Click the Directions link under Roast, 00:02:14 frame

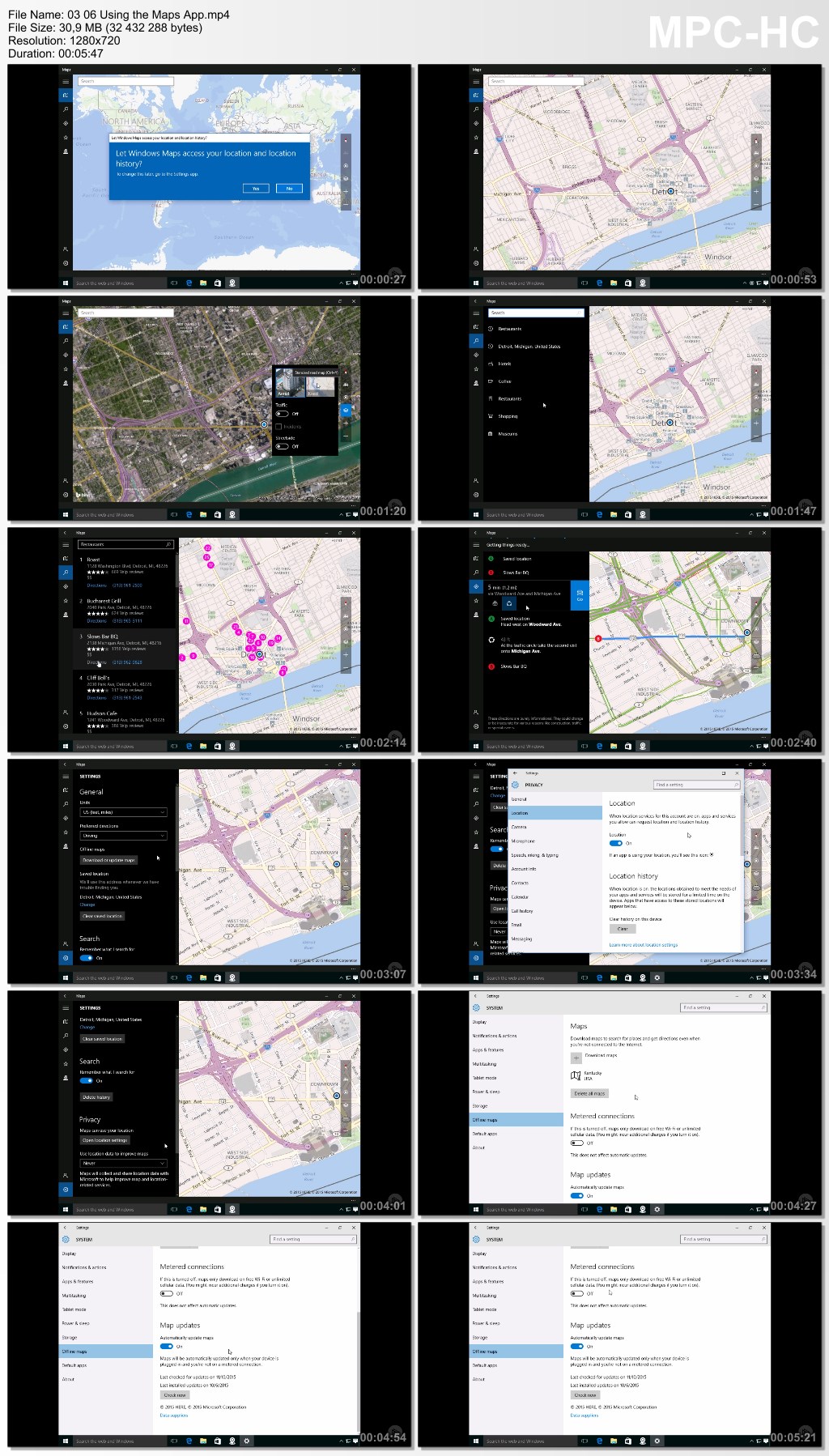97,585
